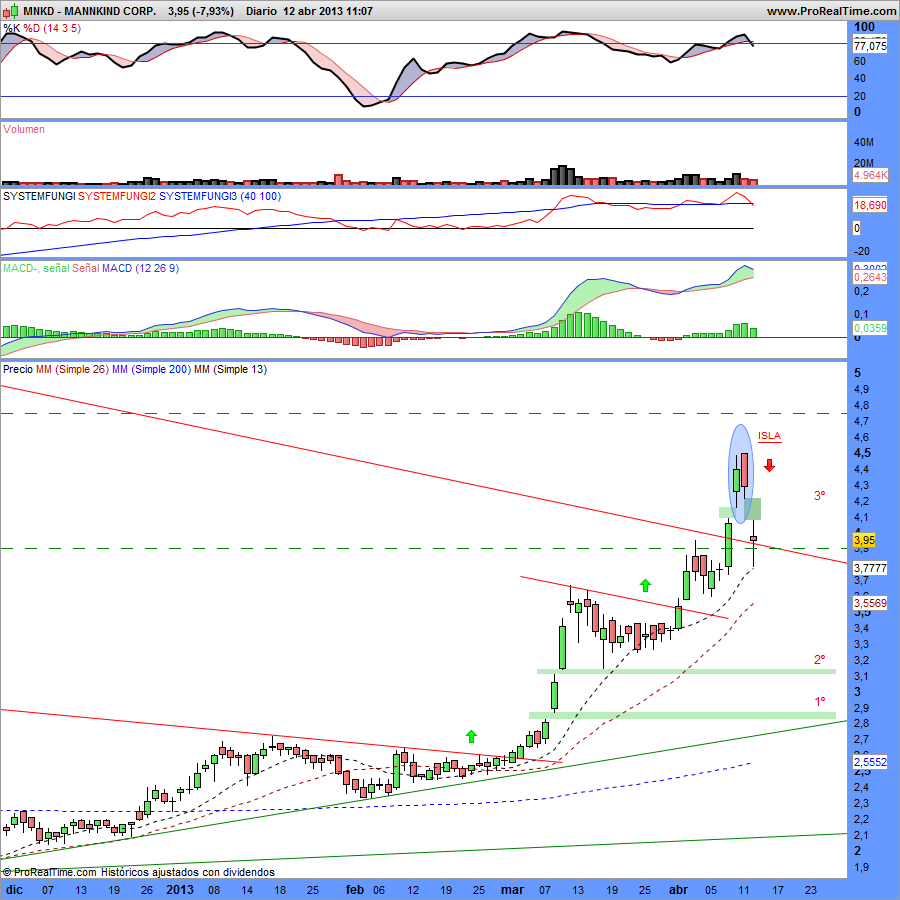This screenshot has height=900, width=900.
Task: Click the %K %D (14 3 5) indicator label
Action: pos(42,28)
